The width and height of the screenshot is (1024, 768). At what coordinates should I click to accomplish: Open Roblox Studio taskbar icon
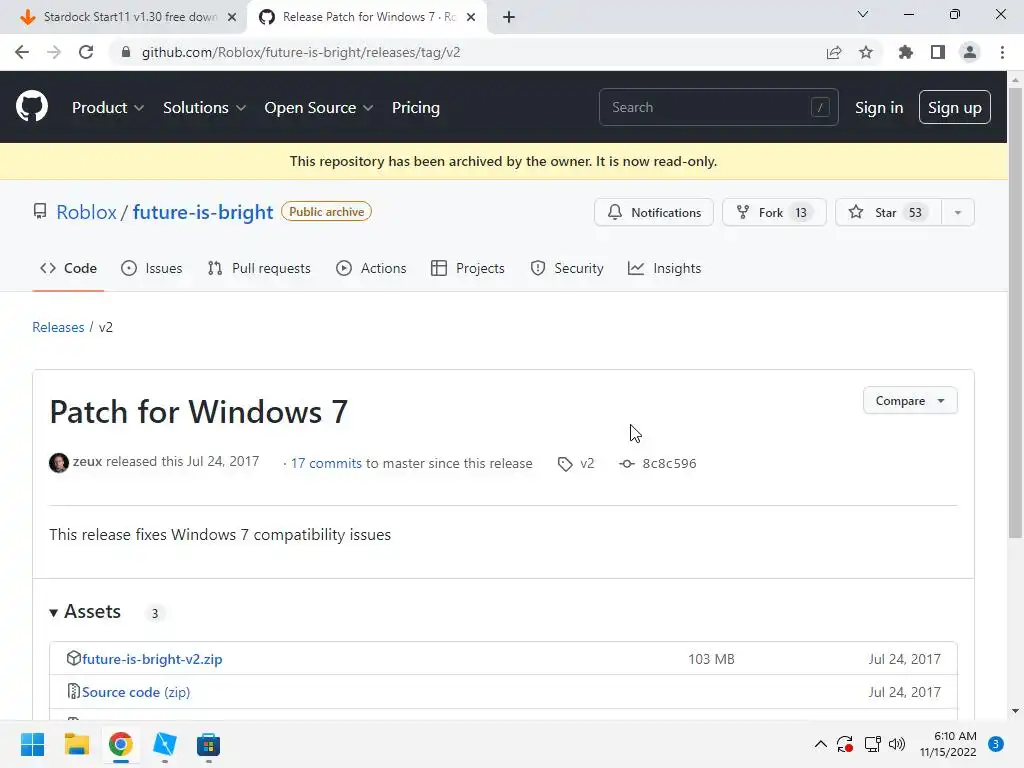pyautogui.click(x=165, y=744)
